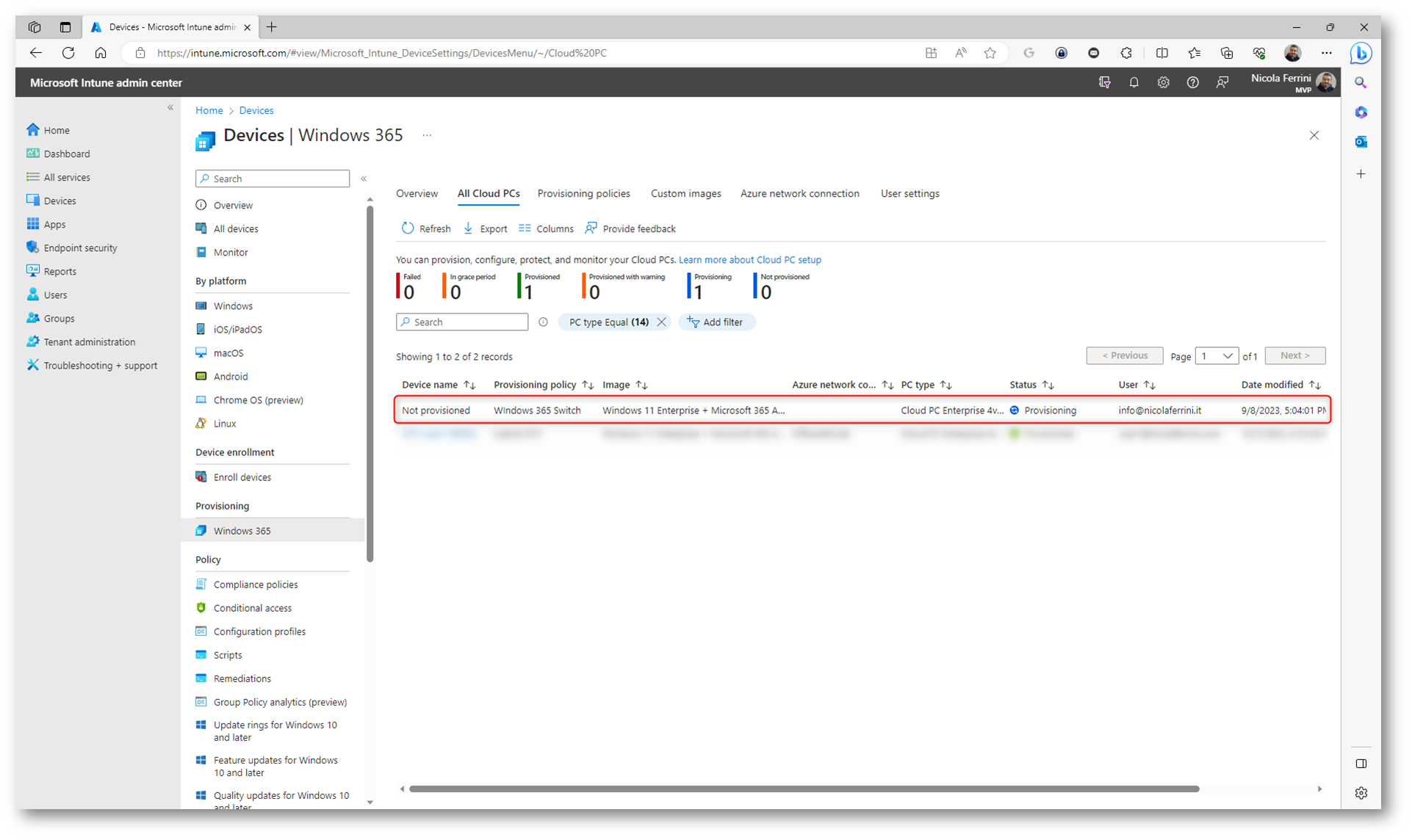Screen dimensions: 1412x840
Task: Open the ellipsis menu beside Windows 365 title
Action: [x=427, y=135]
